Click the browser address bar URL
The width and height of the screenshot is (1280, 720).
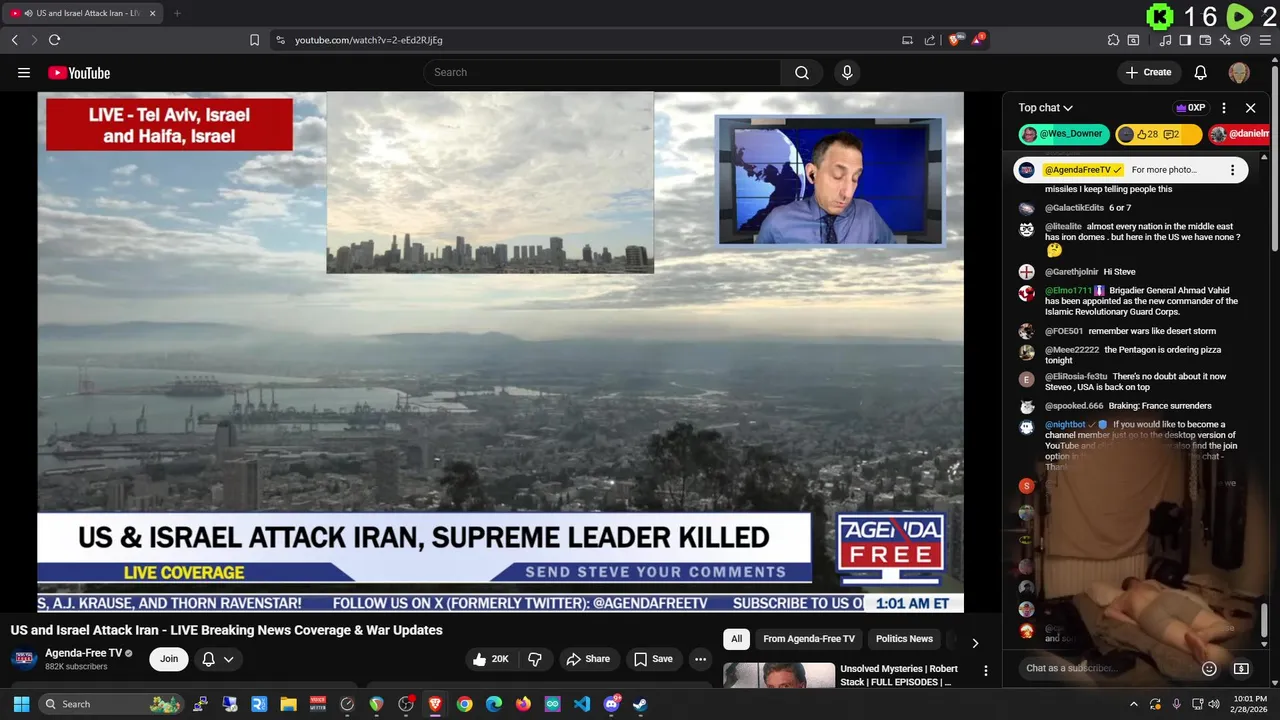click(x=369, y=40)
